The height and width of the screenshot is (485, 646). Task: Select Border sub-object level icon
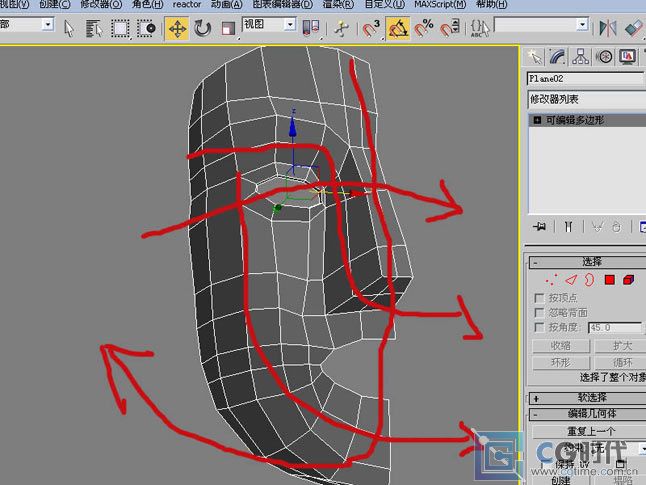click(589, 280)
